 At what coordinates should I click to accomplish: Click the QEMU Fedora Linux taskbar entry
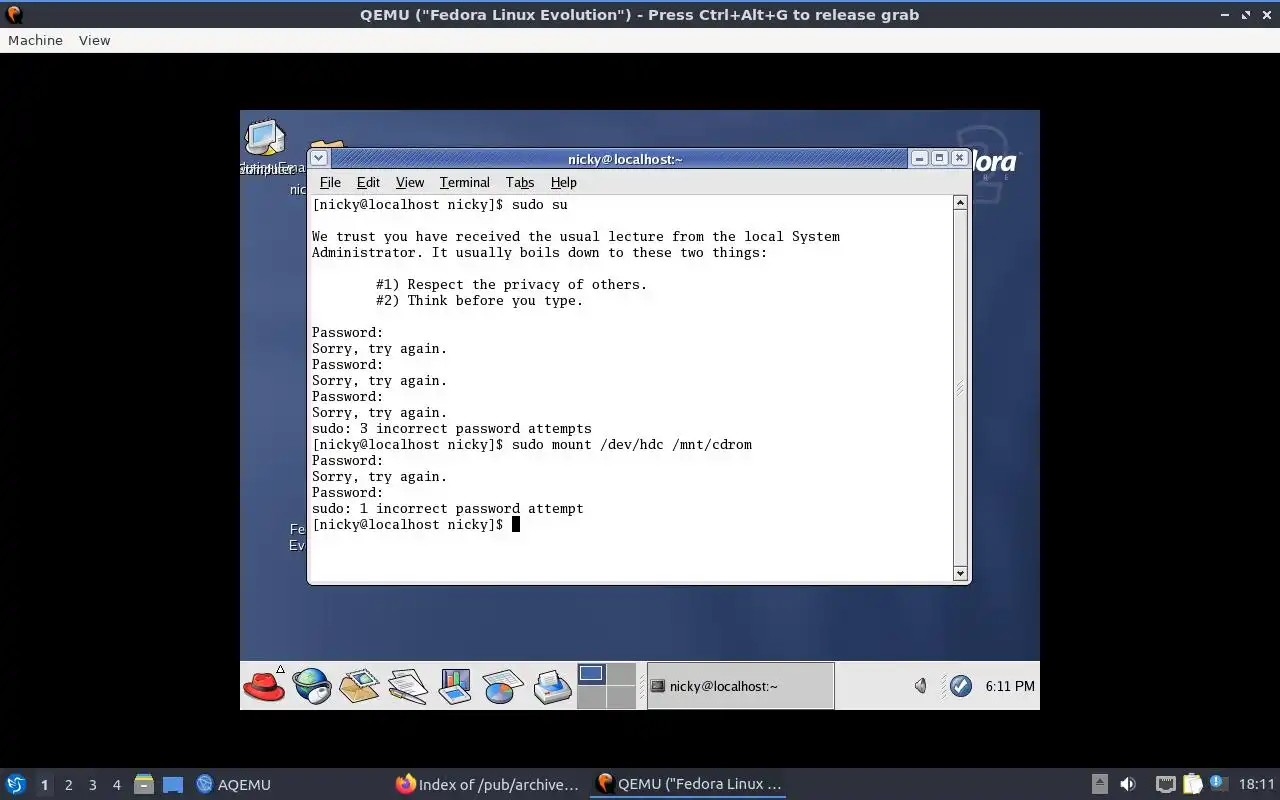click(688, 784)
